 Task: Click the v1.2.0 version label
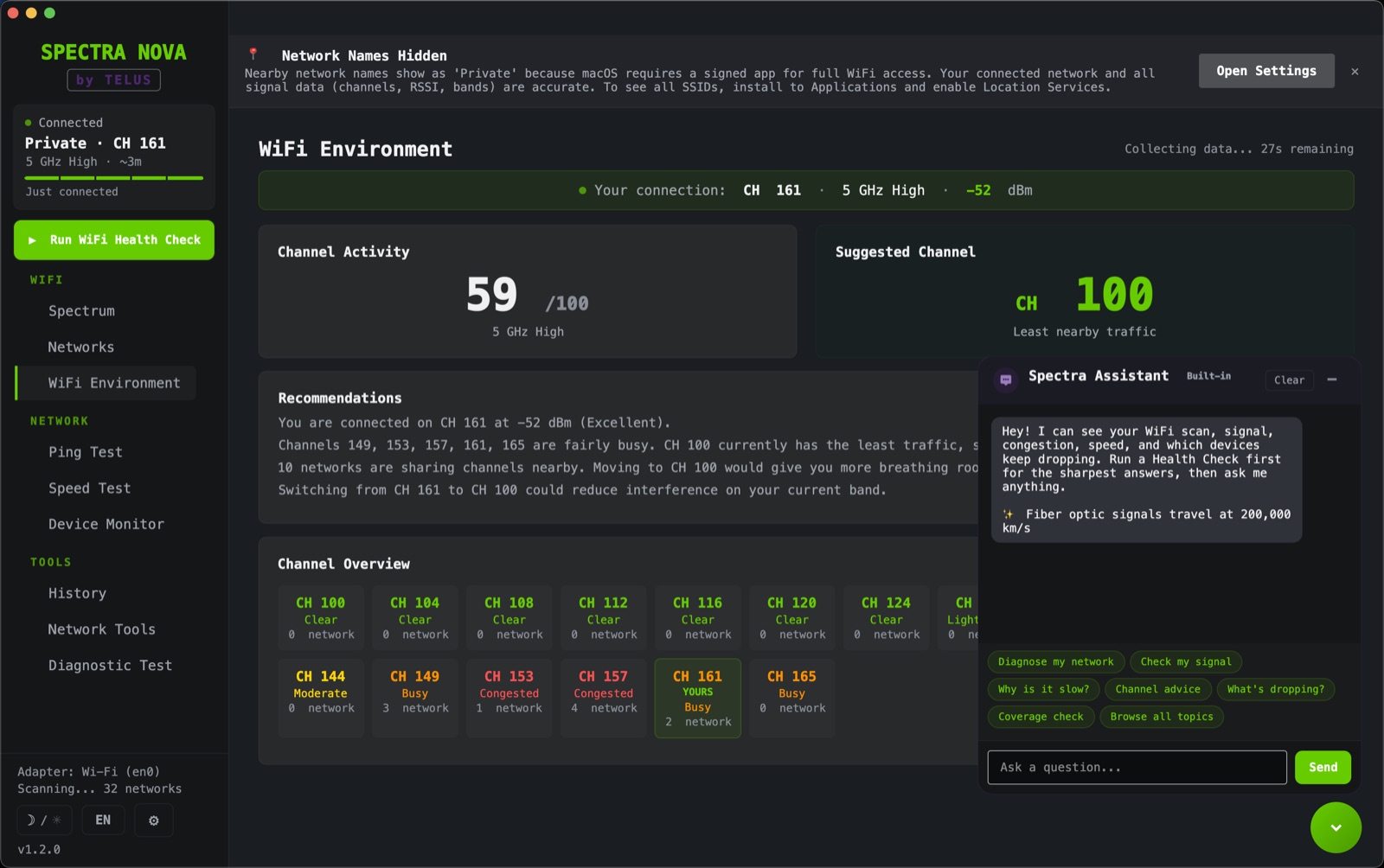[39, 850]
